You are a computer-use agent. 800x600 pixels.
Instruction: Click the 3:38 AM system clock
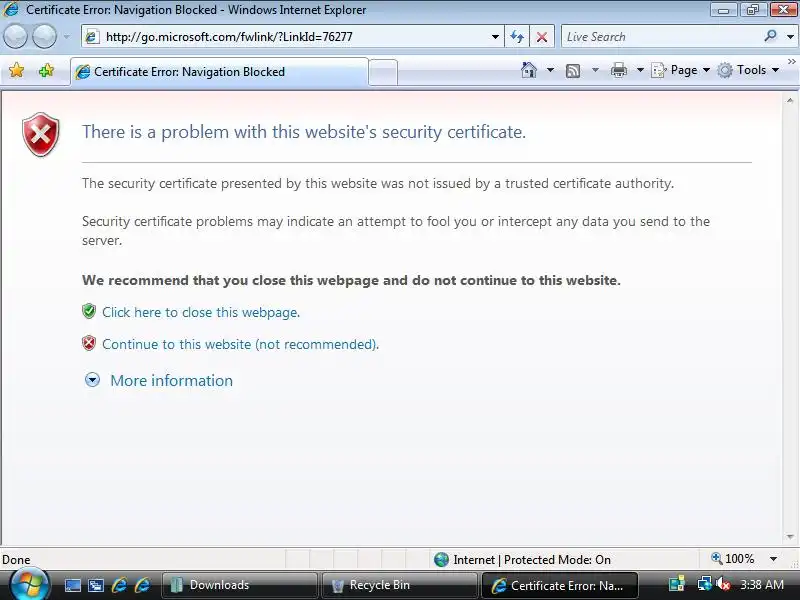click(761, 585)
